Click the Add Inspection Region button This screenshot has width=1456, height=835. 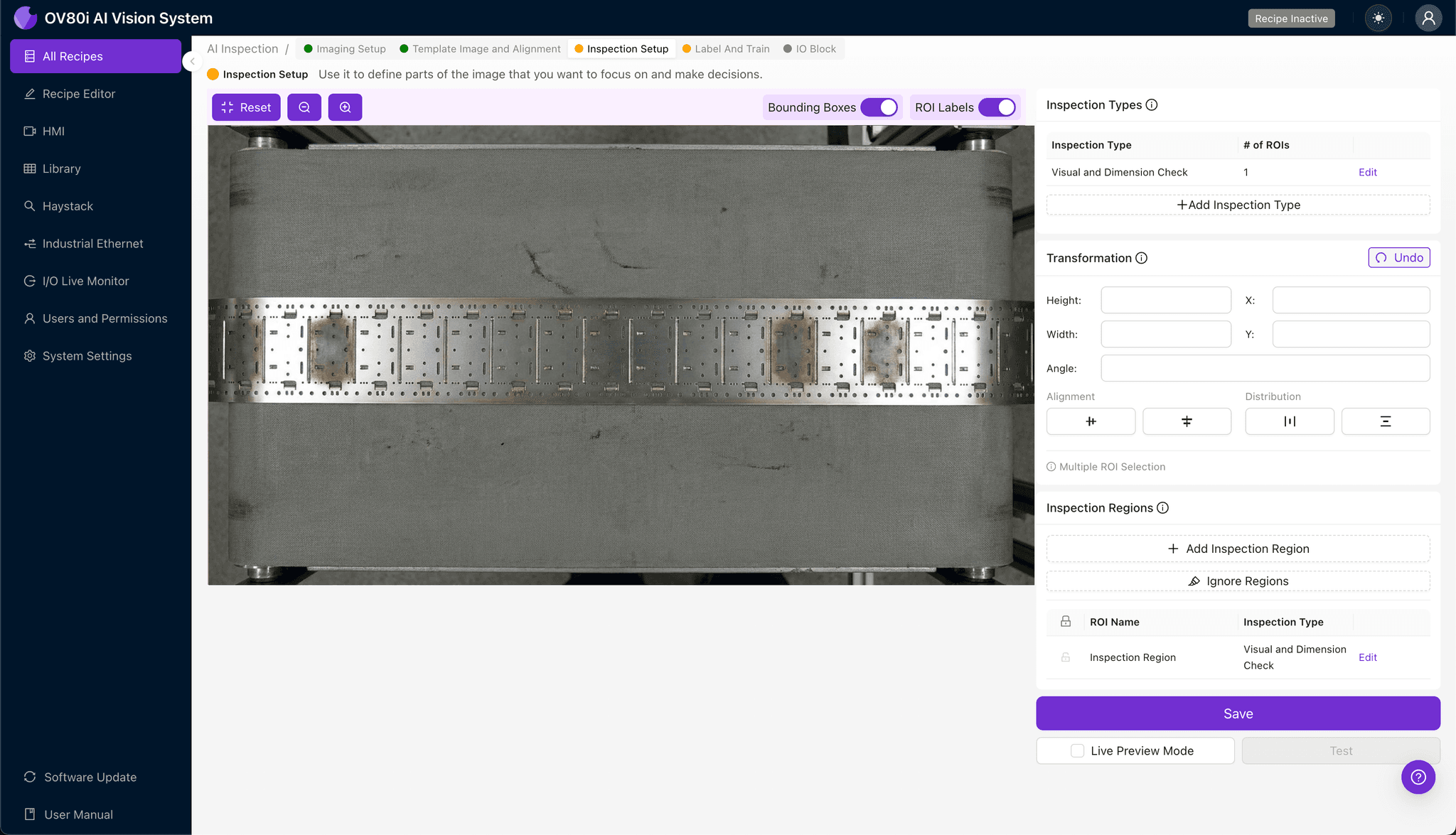tap(1238, 549)
